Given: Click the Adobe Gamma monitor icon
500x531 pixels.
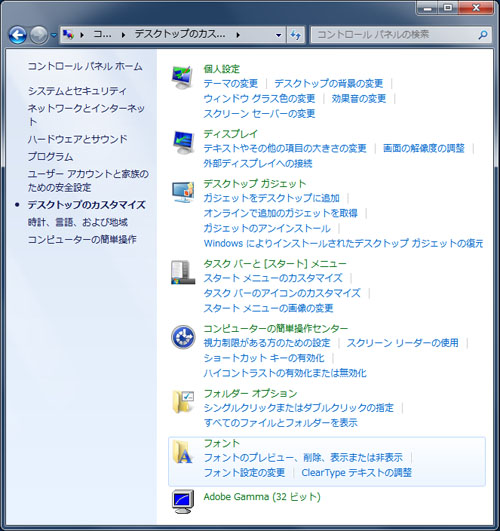Looking at the screenshot, I should pos(183,502).
